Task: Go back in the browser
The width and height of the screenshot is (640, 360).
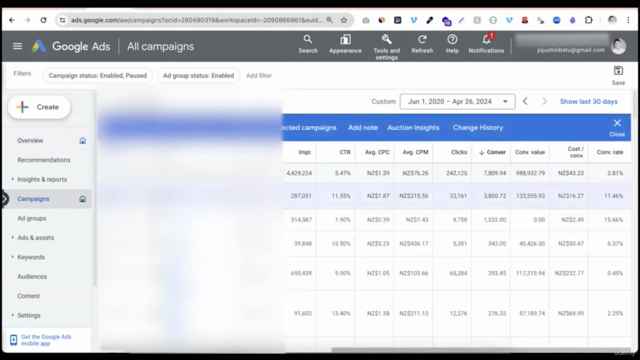Action: 12,20
